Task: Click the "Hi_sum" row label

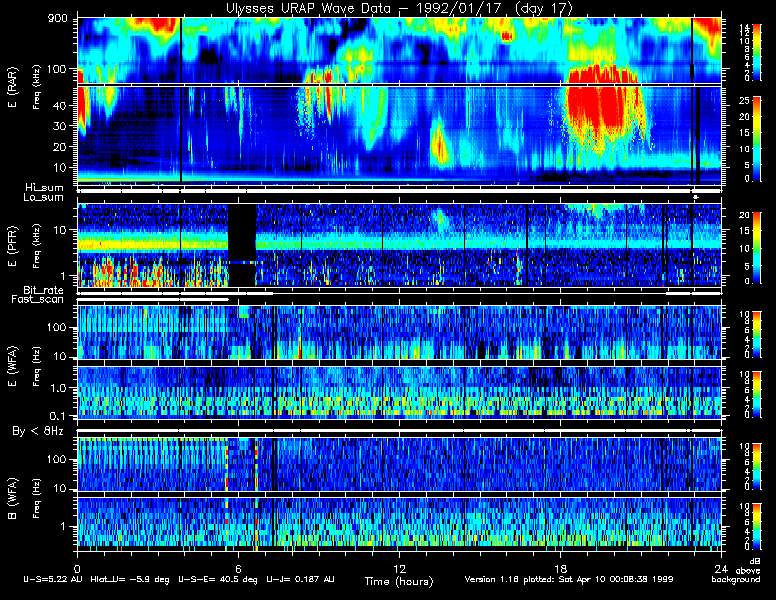Action: coord(45,188)
